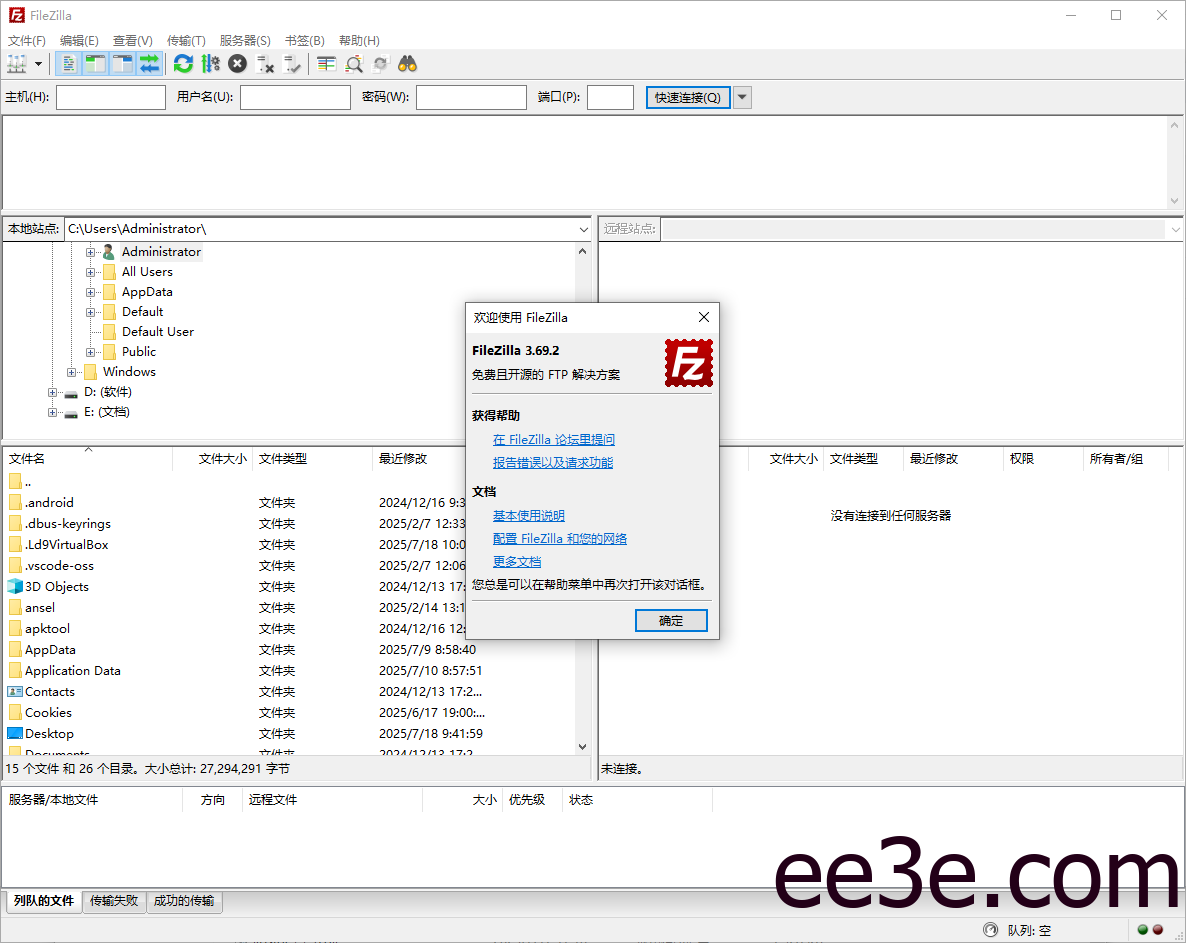
Task: Cancel the current operation
Action: click(x=238, y=63)
